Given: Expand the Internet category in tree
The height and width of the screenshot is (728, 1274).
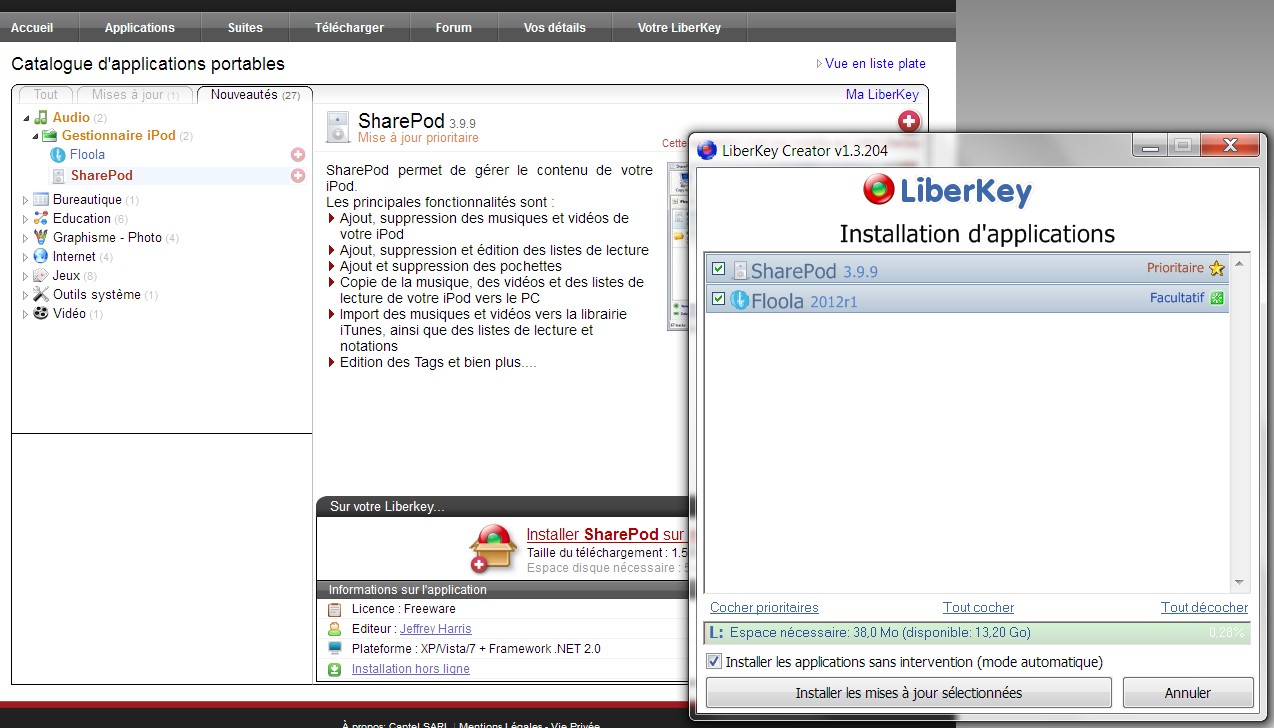Looking at the screenshot, I should pos(25,257).
